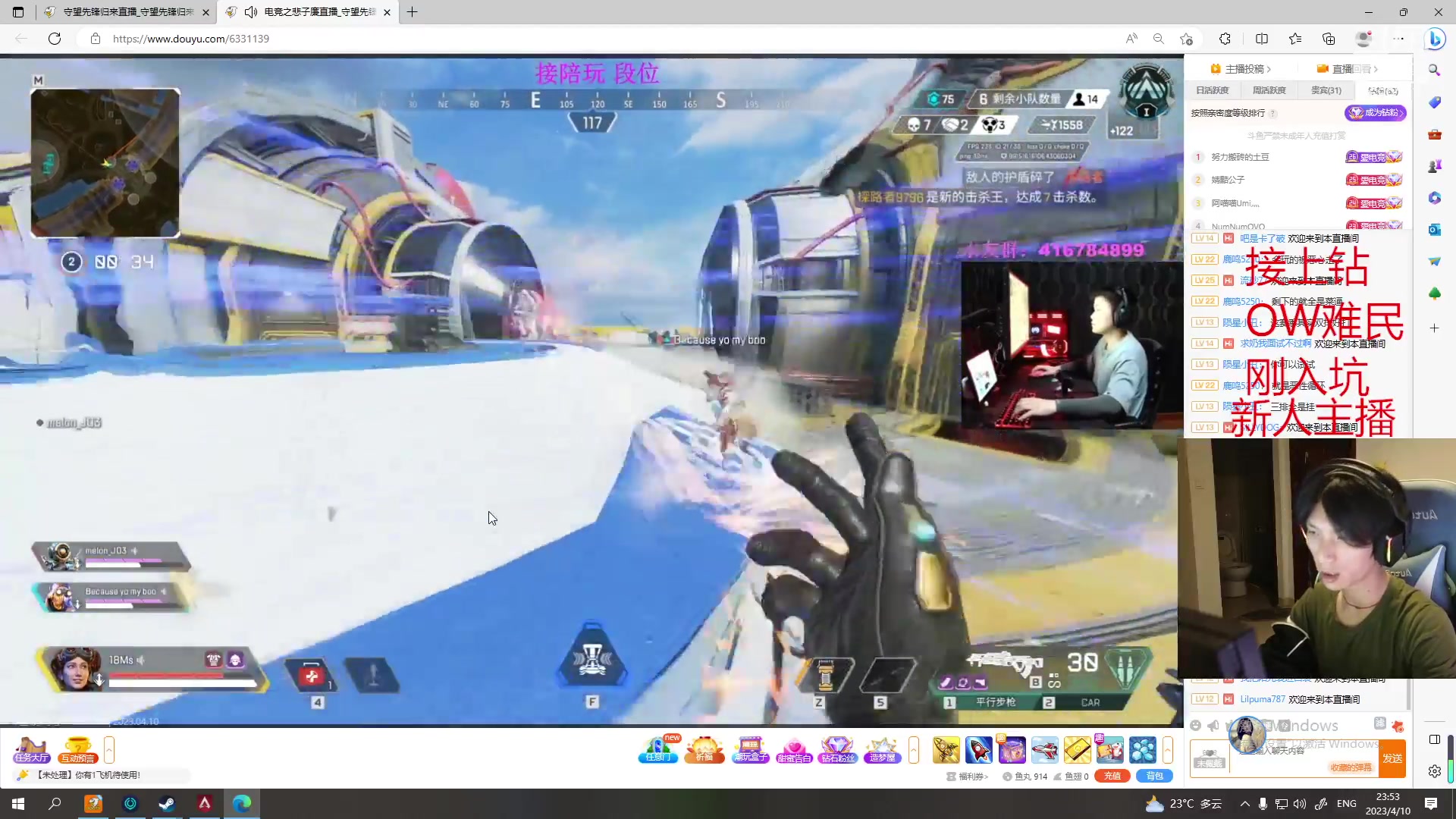Expand the arrow next to 互动预言
This screenshot has width=1456, height=819.
coord(109,749)
